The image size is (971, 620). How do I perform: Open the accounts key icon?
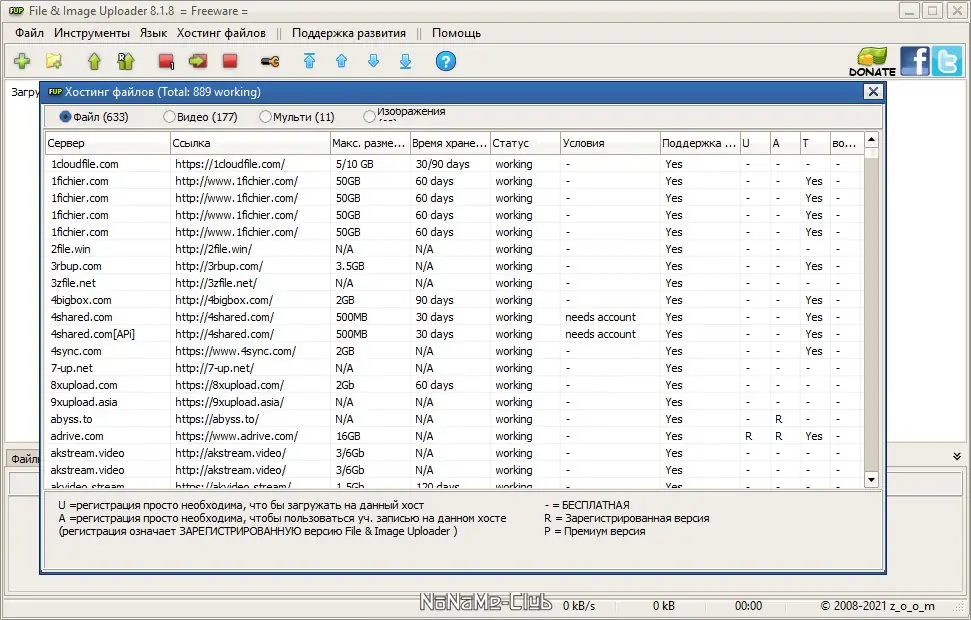pyautogui.click(x=270, y=61)
